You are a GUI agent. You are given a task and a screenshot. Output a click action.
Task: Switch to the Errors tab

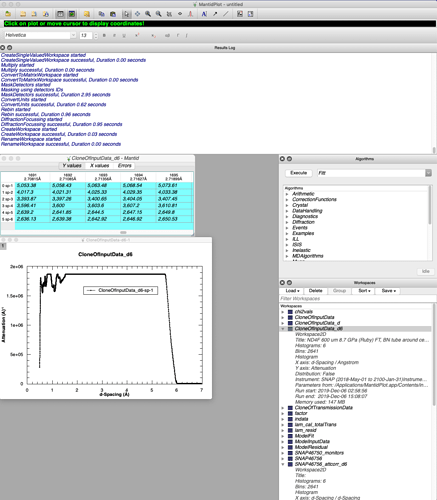[125, 166]
